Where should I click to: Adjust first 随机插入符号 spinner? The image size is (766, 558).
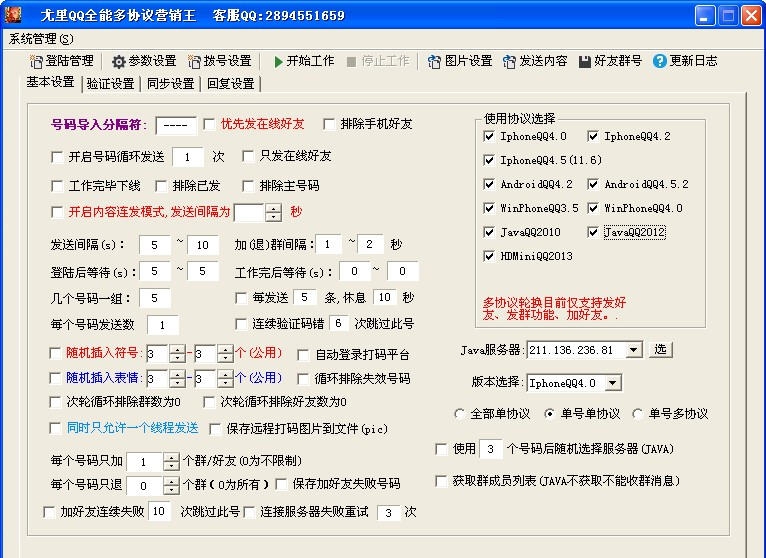tap(177, 354)
